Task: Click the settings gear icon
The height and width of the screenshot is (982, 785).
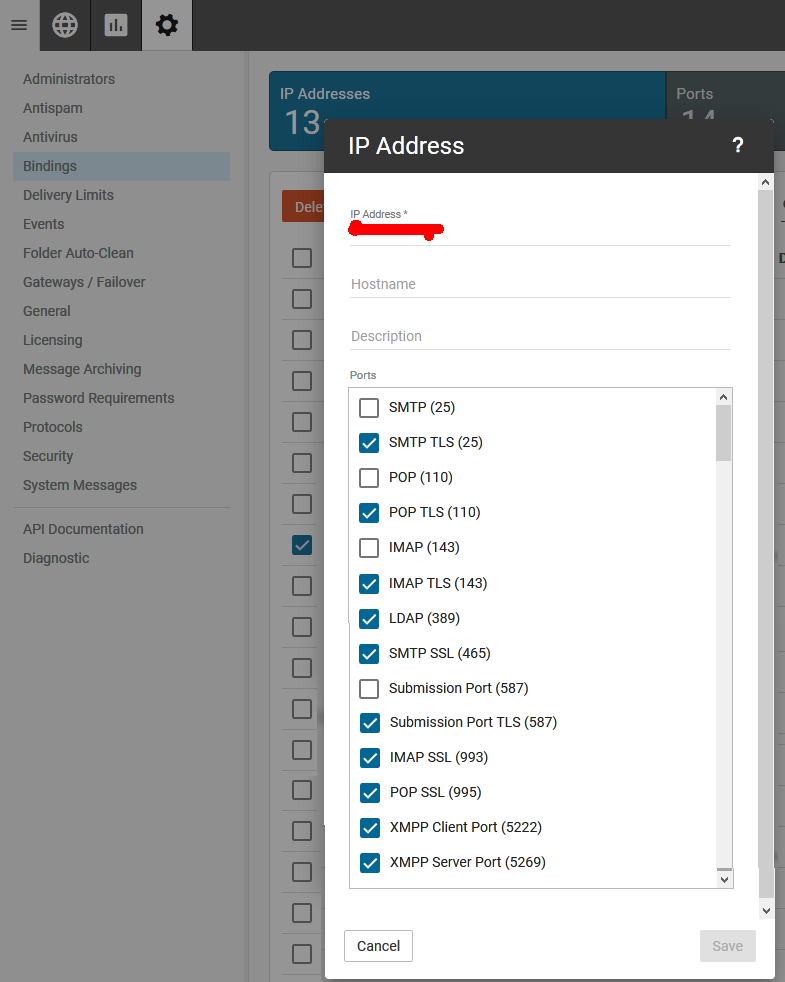Action: [x=167, y=25]
